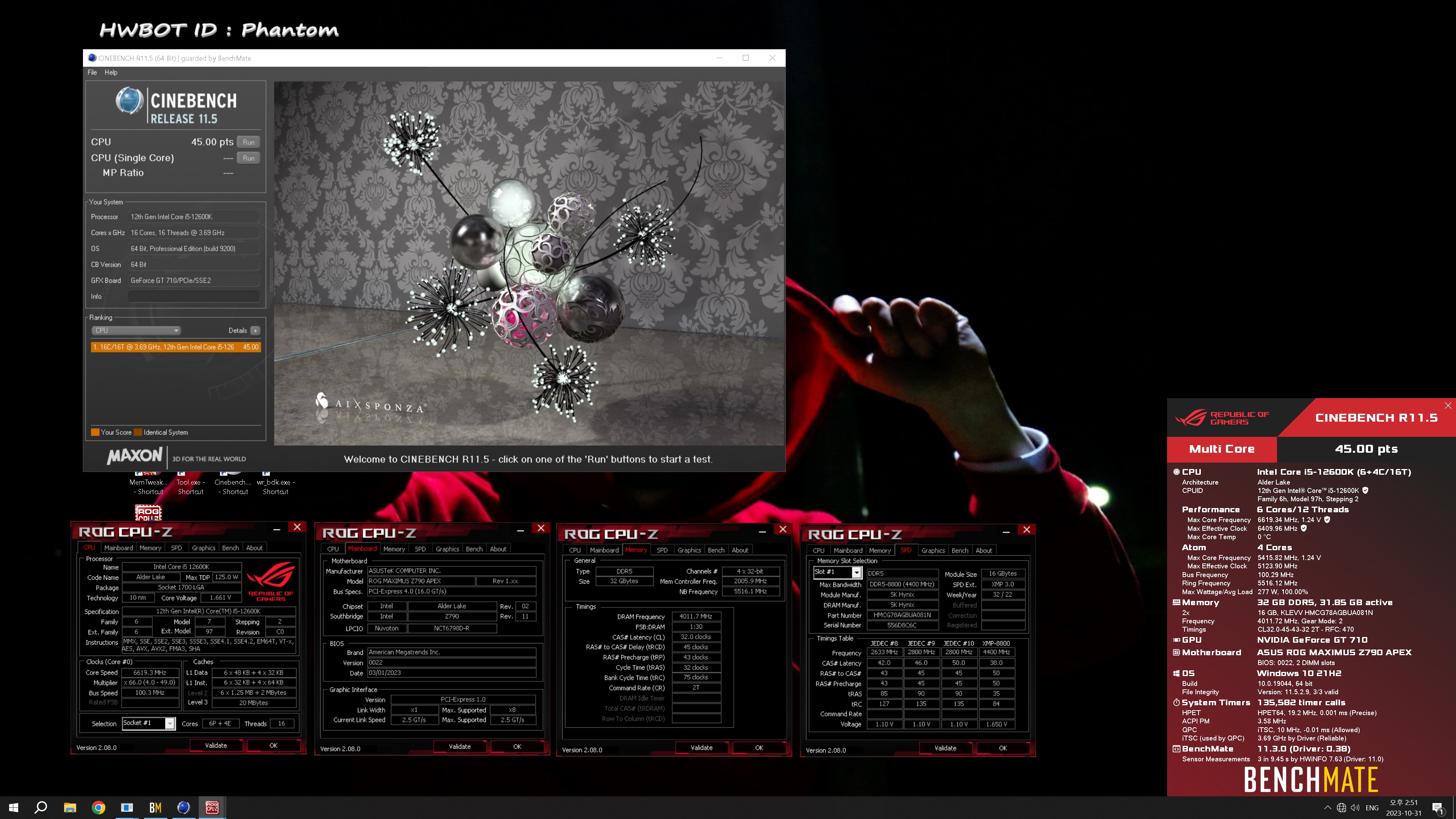Show hidden system tray icons

(1328, 808)
